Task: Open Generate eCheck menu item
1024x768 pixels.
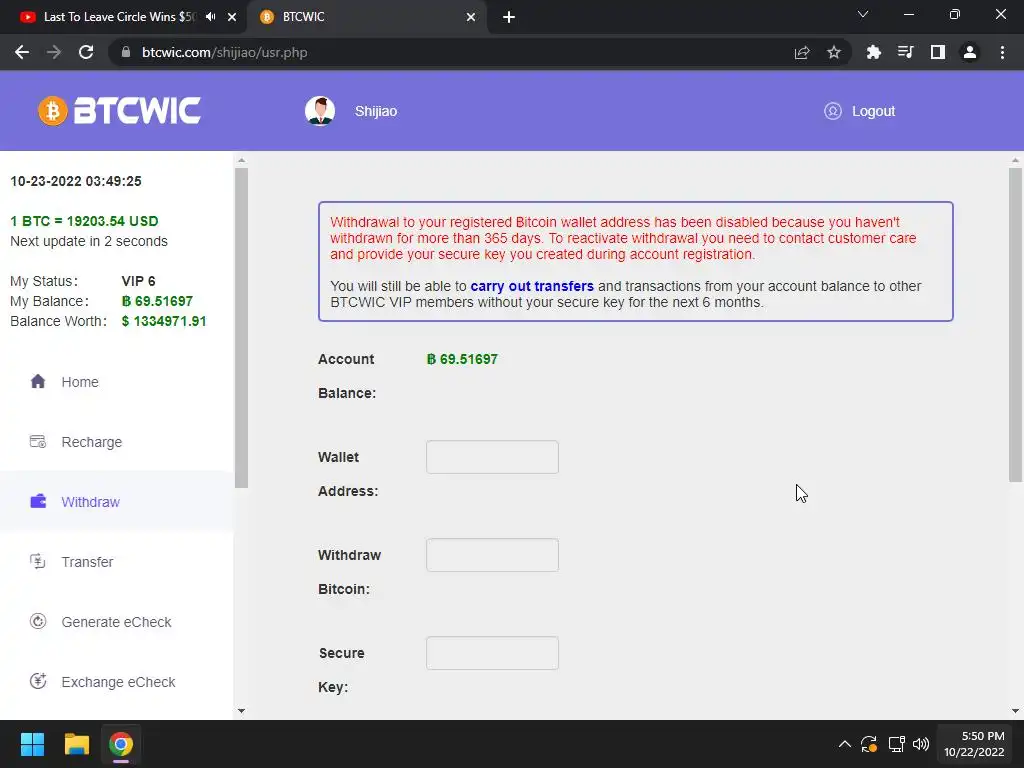Action: click(x=117, y=622)
